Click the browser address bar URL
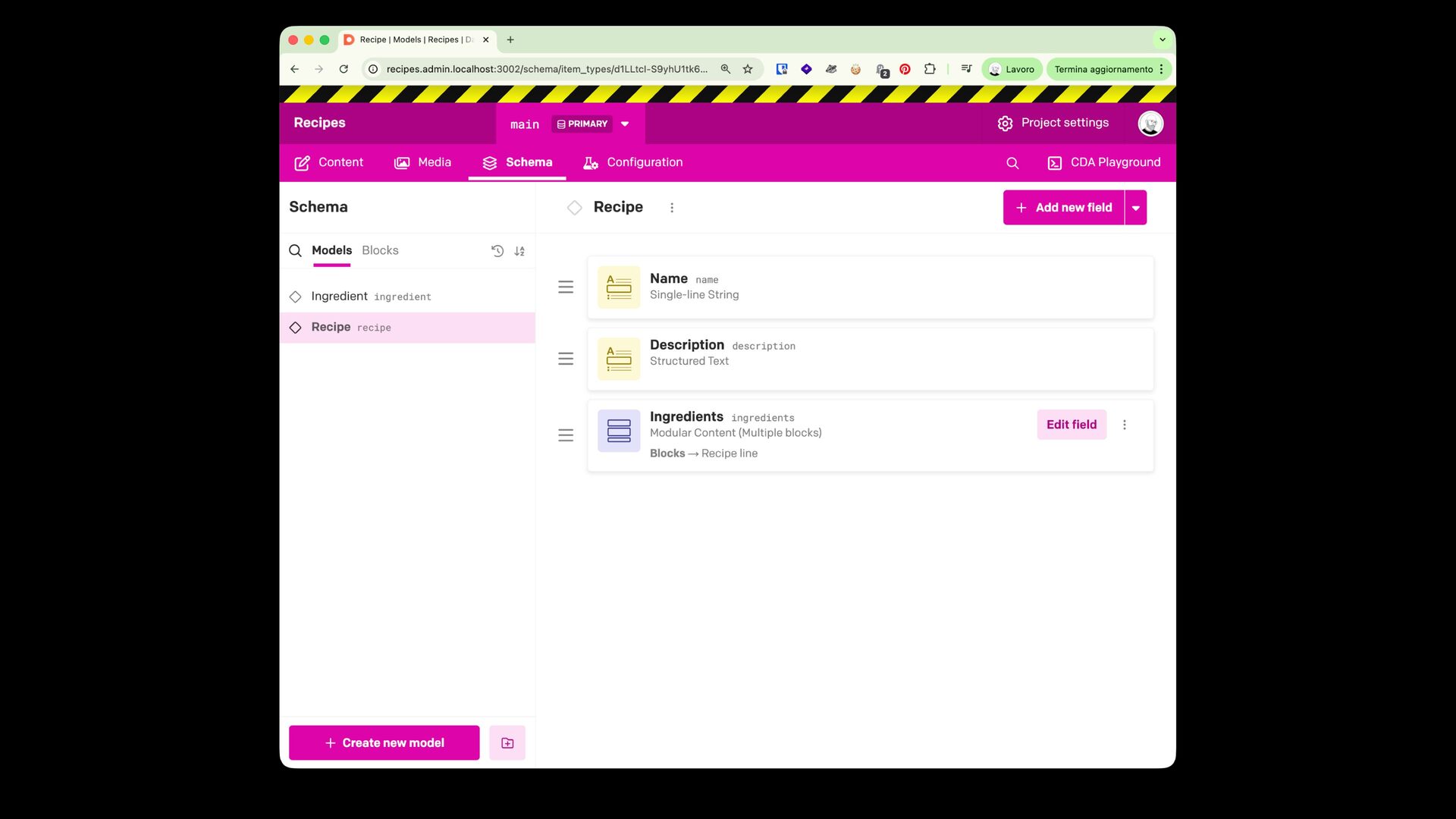The height and width of the screenshot is (819, 1456). (546, 69)
